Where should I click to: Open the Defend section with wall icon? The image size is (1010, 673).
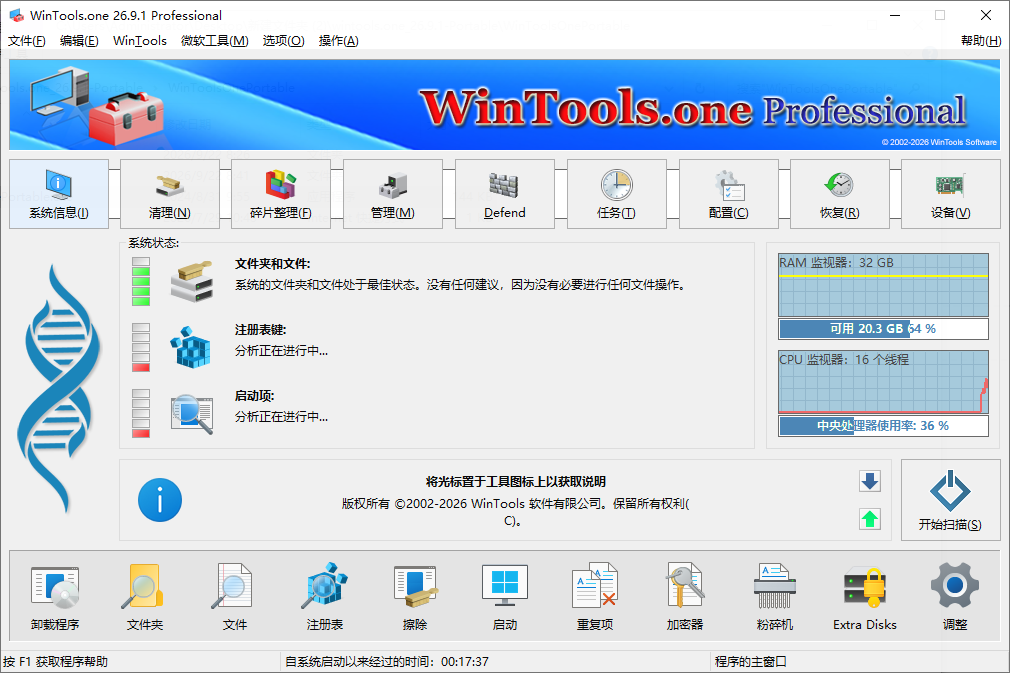click(505, 194)
